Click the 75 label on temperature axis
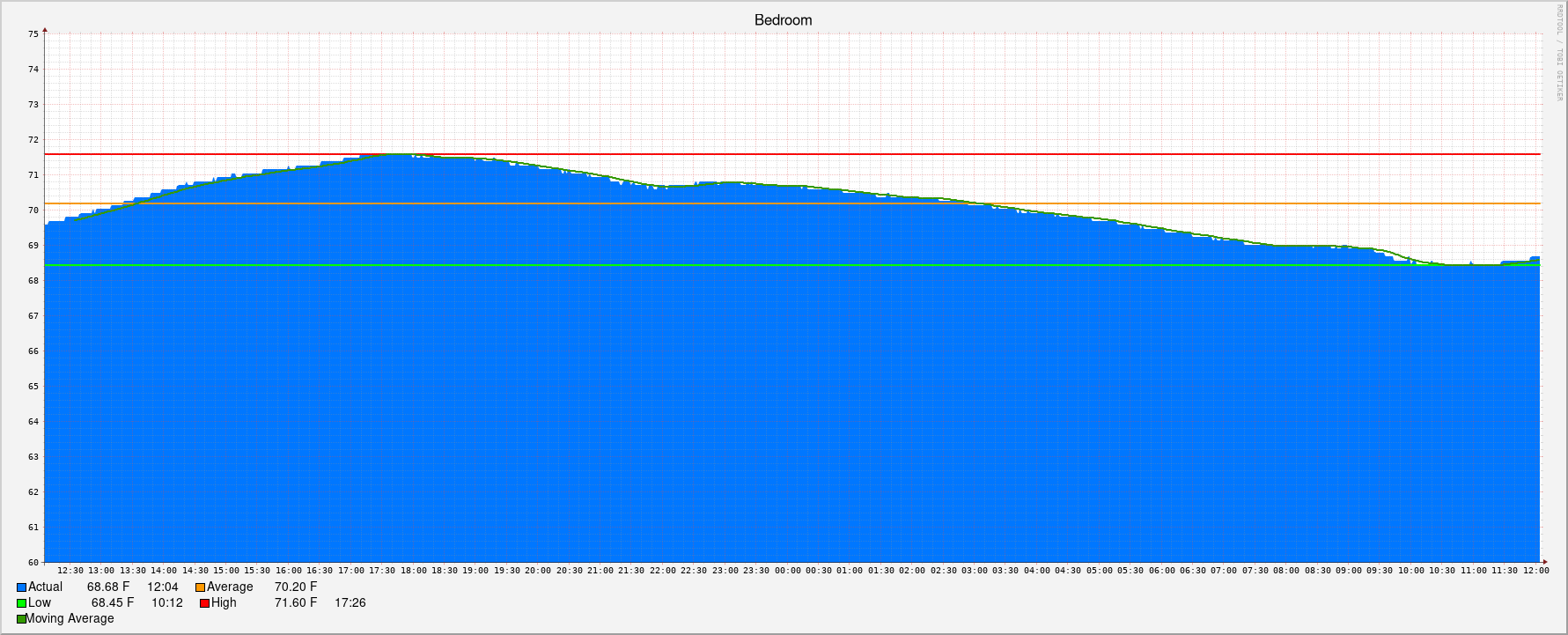 click(33, 34)
